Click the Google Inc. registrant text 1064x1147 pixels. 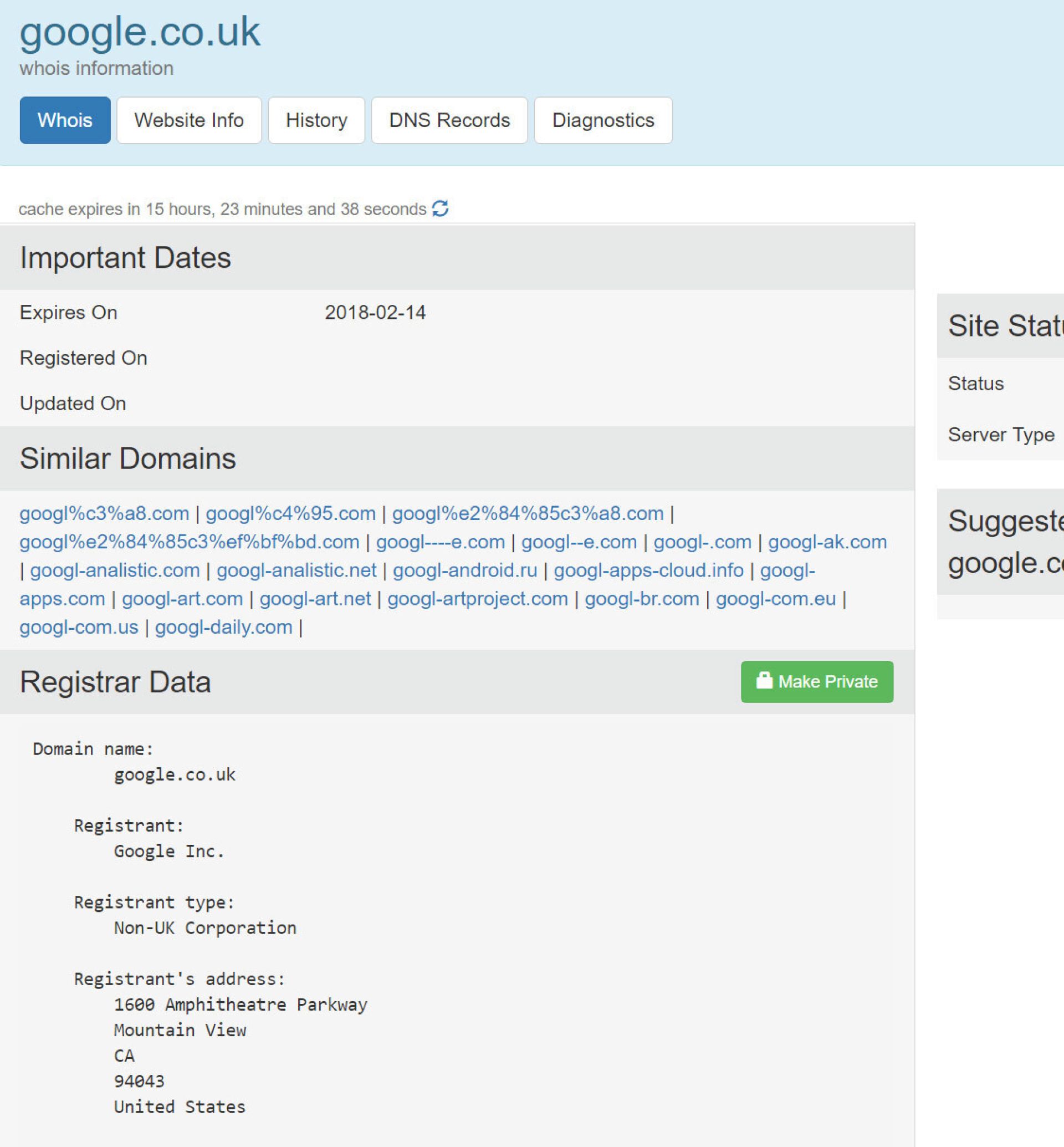click(x=168, y=851)
